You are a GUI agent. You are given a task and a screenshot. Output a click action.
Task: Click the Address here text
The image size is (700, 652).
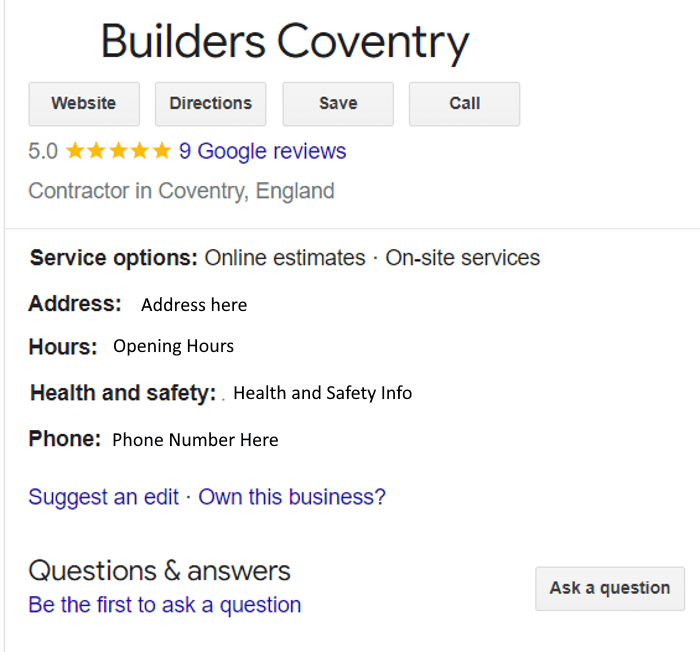194,305
